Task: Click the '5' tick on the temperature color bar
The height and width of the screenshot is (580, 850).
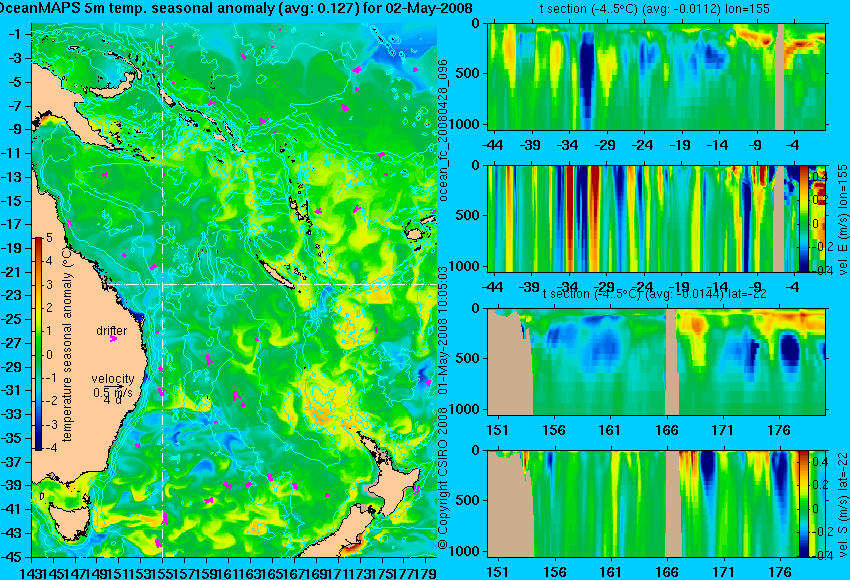Action: coord(49,237)
